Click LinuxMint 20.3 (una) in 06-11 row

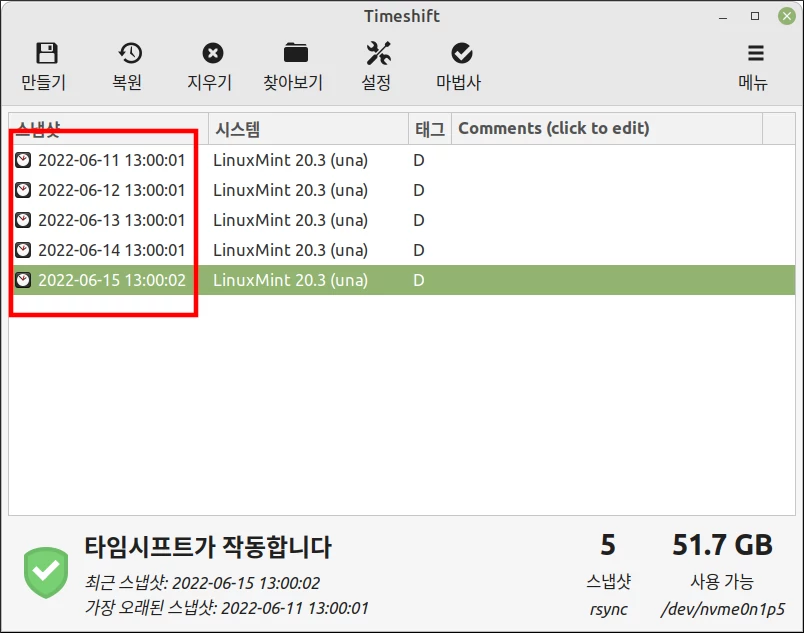(290, 160)
